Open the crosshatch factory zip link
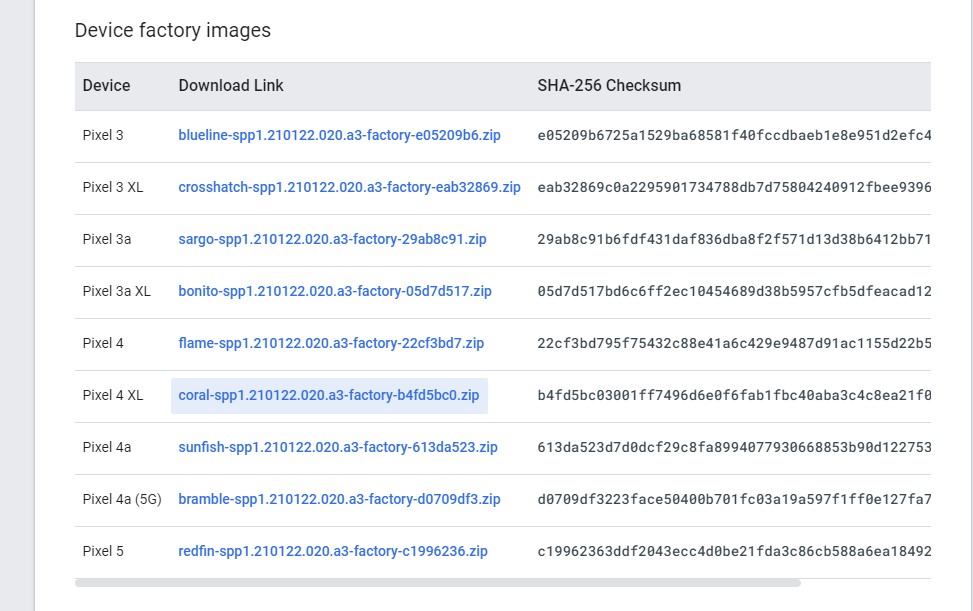 coord(349,187)
